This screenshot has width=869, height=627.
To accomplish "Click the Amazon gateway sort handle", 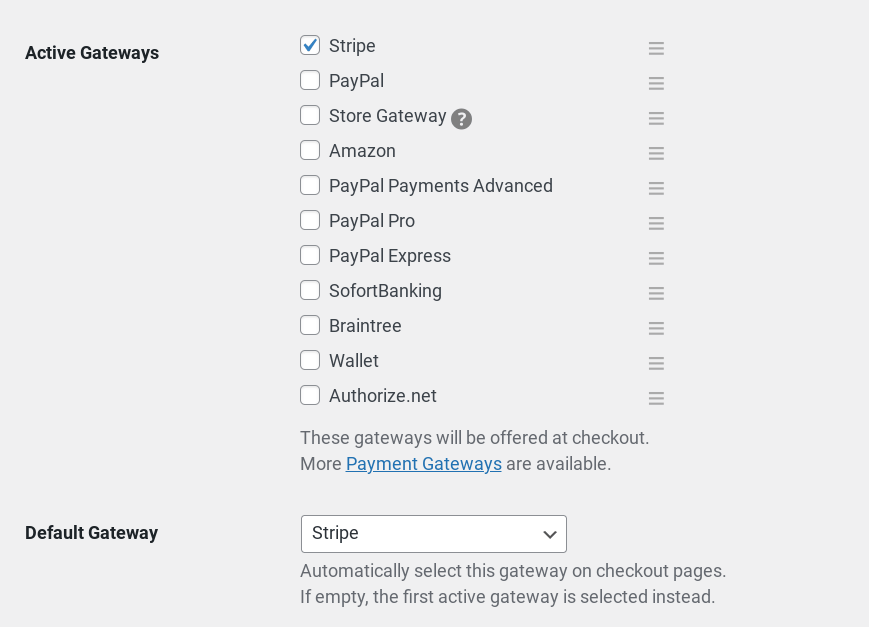I will [x=656, y=153].
